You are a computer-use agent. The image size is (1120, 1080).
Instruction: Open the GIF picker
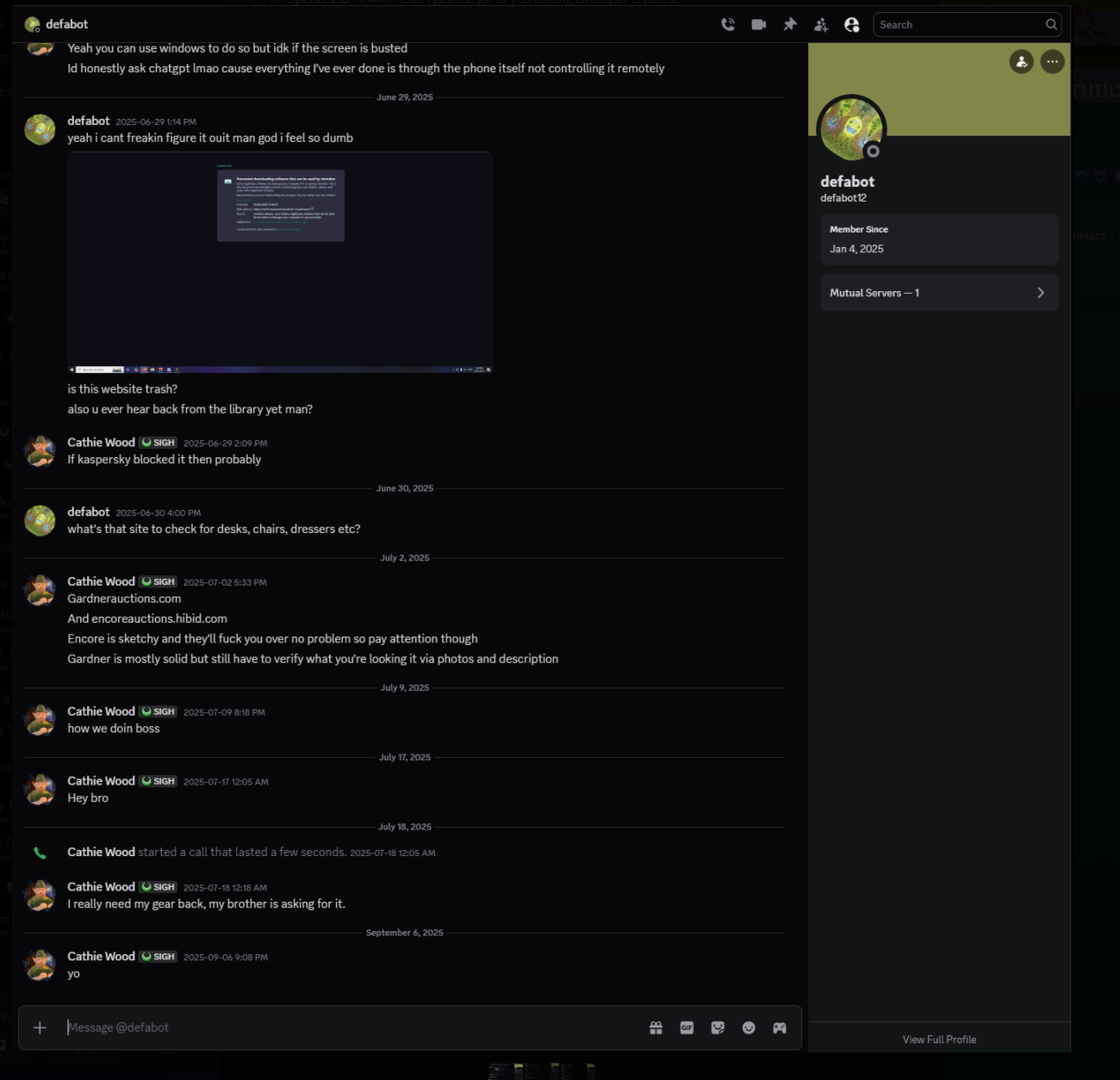coord(687,1027)
